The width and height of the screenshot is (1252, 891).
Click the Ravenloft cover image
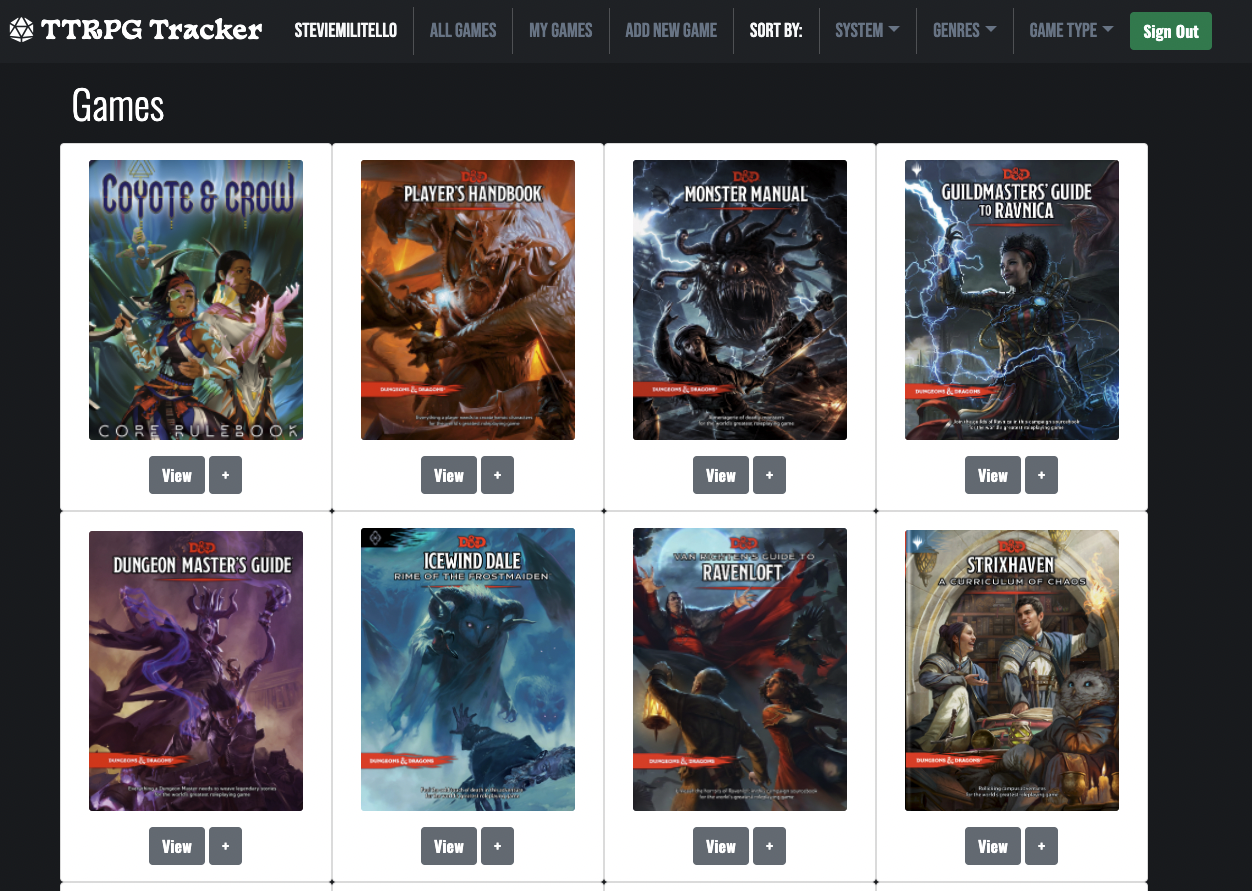point(740,670)
